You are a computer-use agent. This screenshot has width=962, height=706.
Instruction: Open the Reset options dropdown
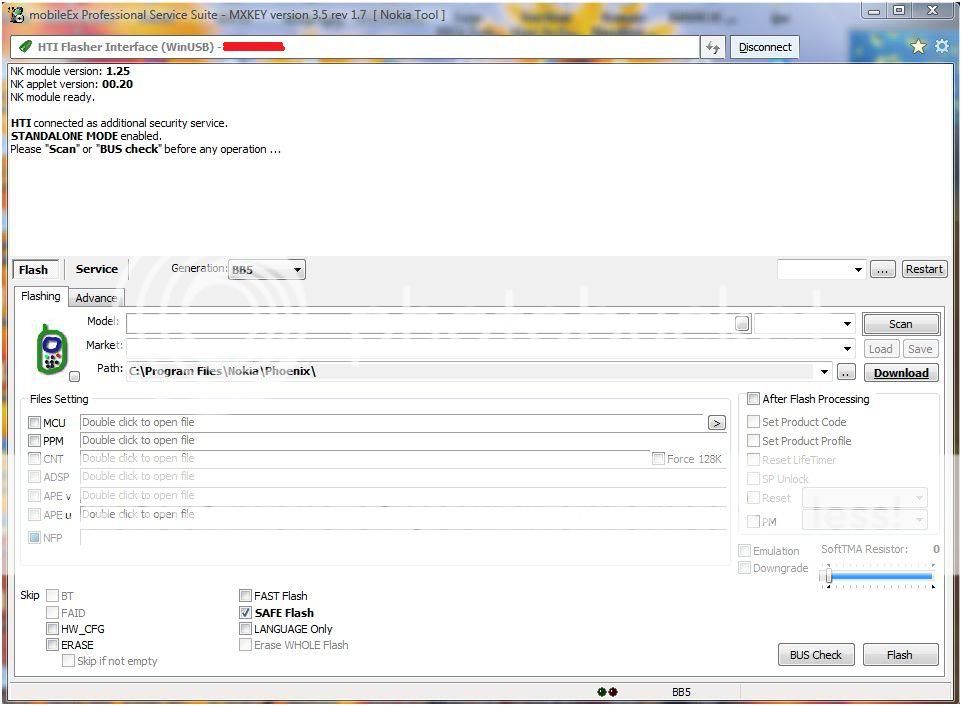pos(864,497)
